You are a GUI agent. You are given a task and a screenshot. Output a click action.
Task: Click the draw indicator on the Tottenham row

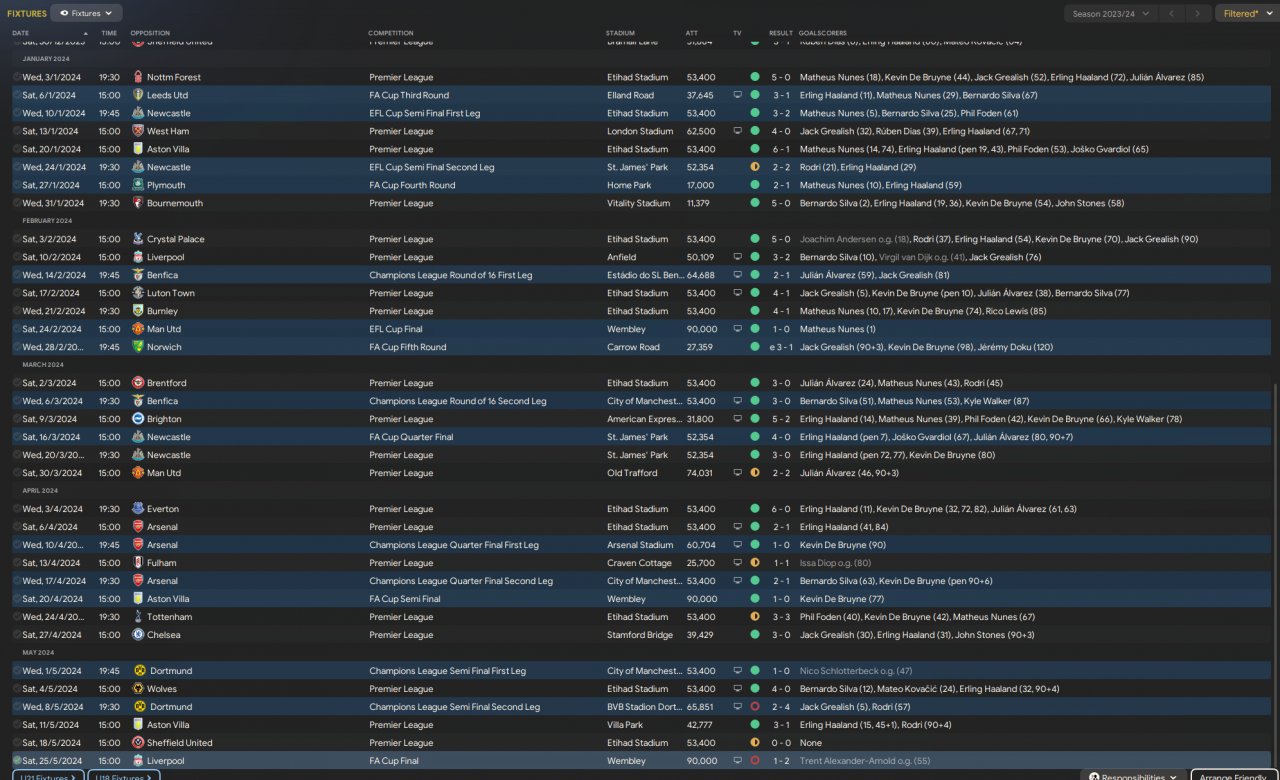coord(755,617)
